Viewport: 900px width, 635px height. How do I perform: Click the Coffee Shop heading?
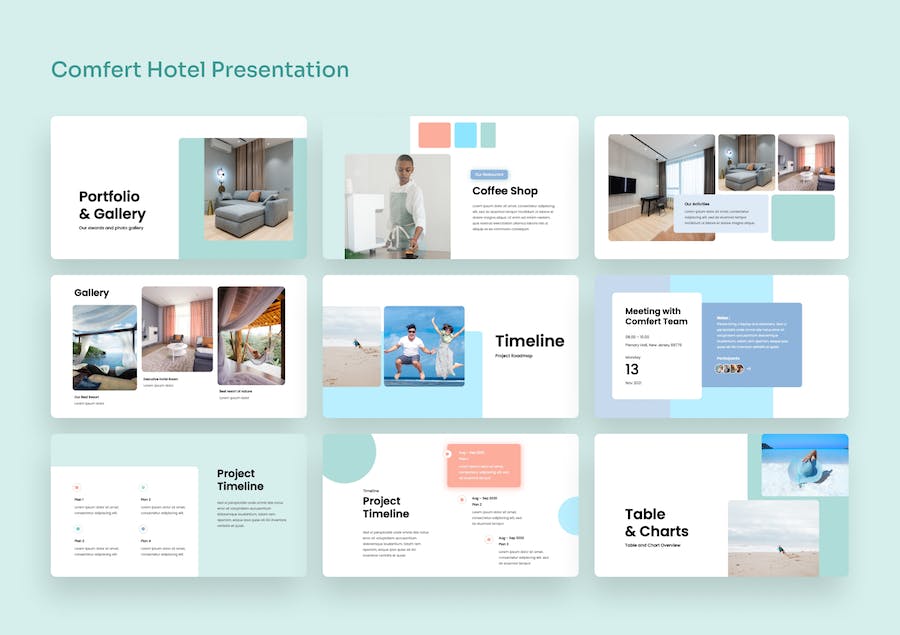pyautogui.click(x=505, y=191)
